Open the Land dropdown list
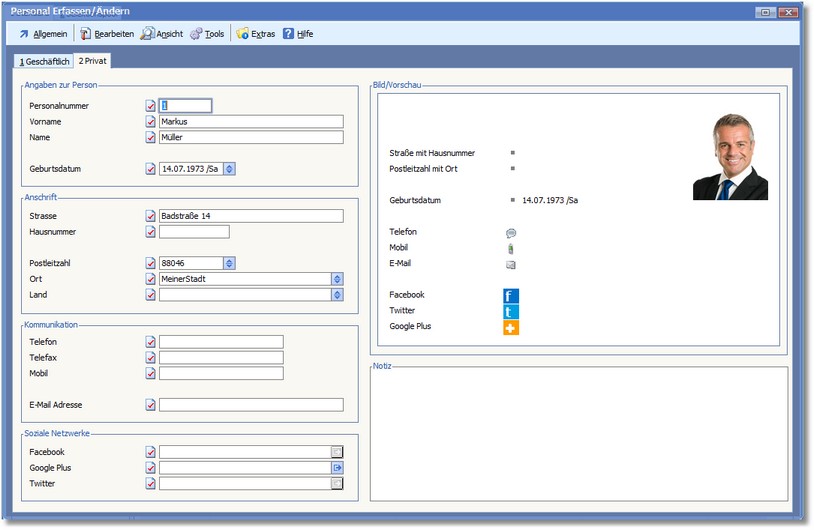 pos(337,295)
